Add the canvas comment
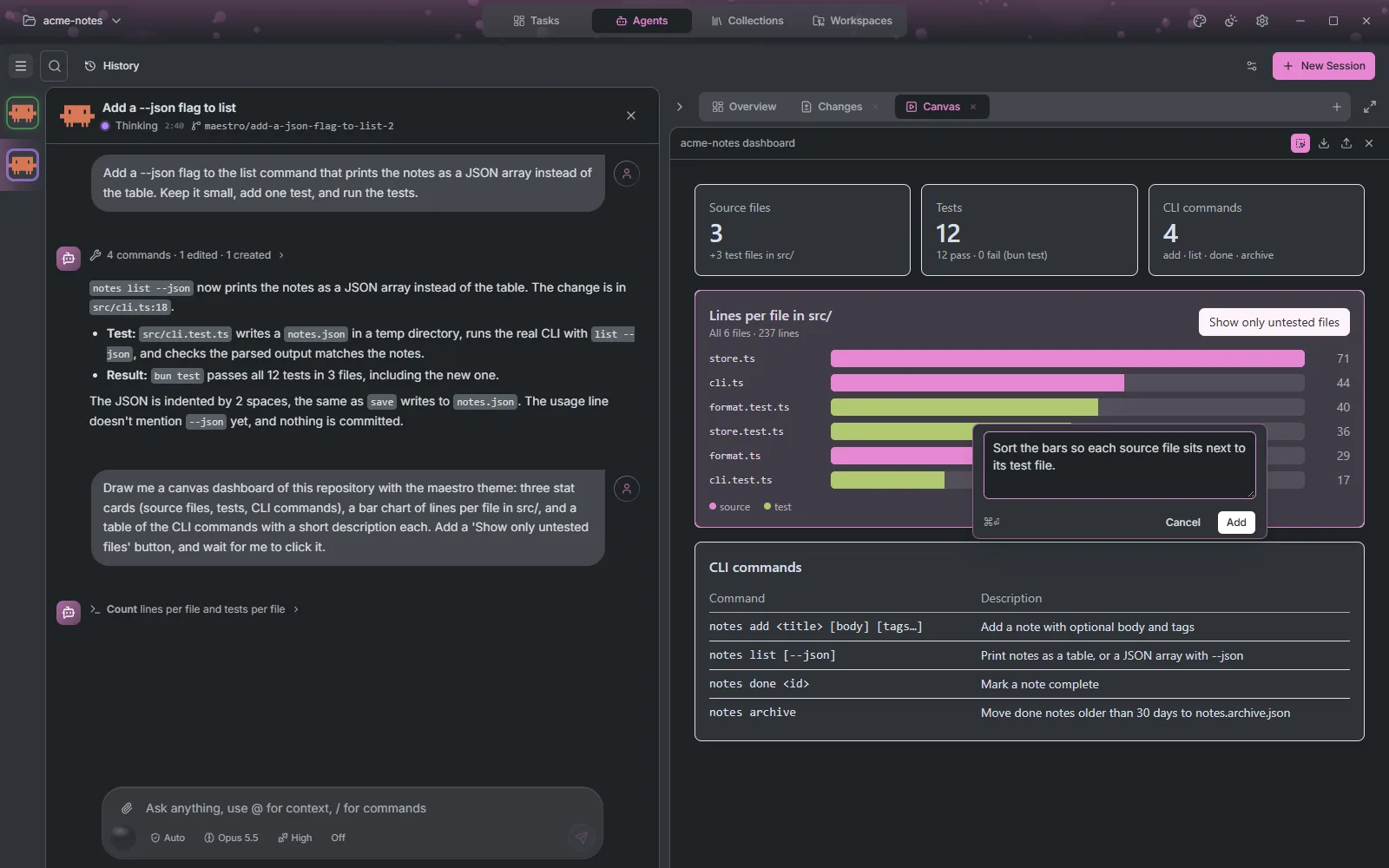1389x868 pixels. (x=1236, y=523)
